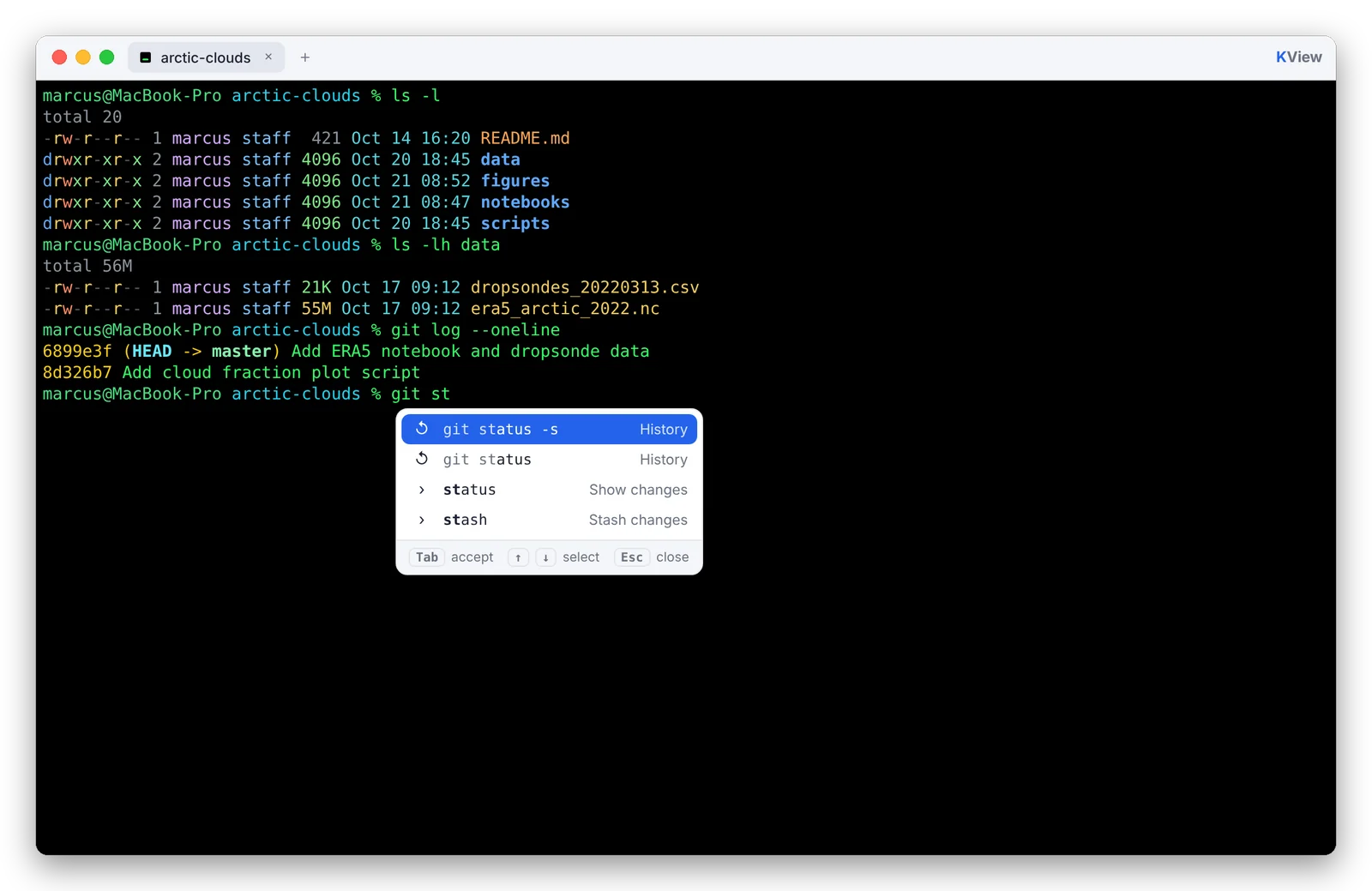Click the 'figures' directory name
The height and width of the screenshot is (891, 1372).
(x=515, y=181)
